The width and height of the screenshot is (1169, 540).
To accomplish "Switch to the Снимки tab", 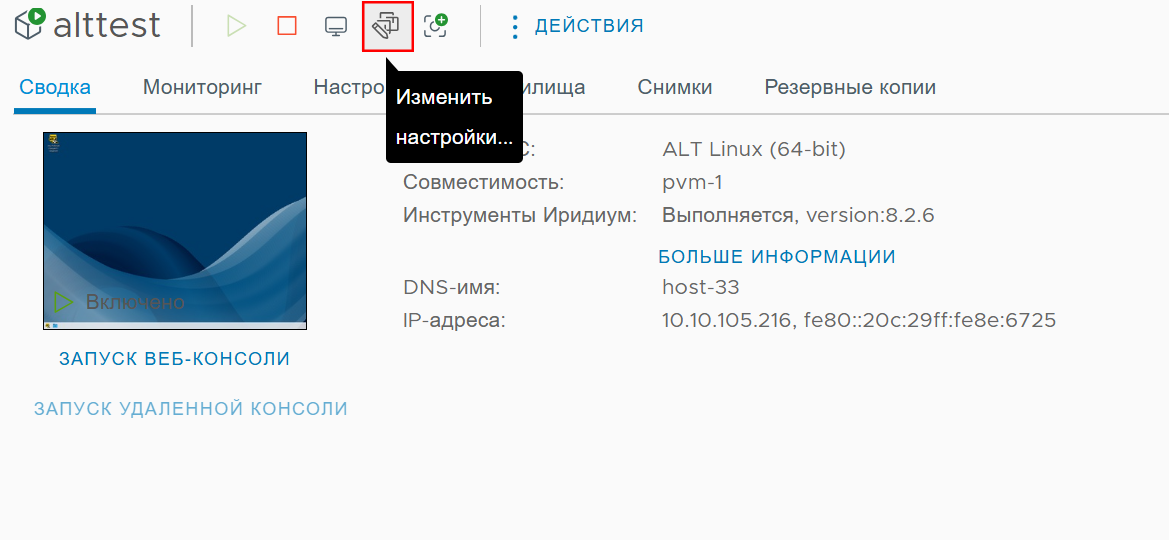I will [x=675, y=88].
